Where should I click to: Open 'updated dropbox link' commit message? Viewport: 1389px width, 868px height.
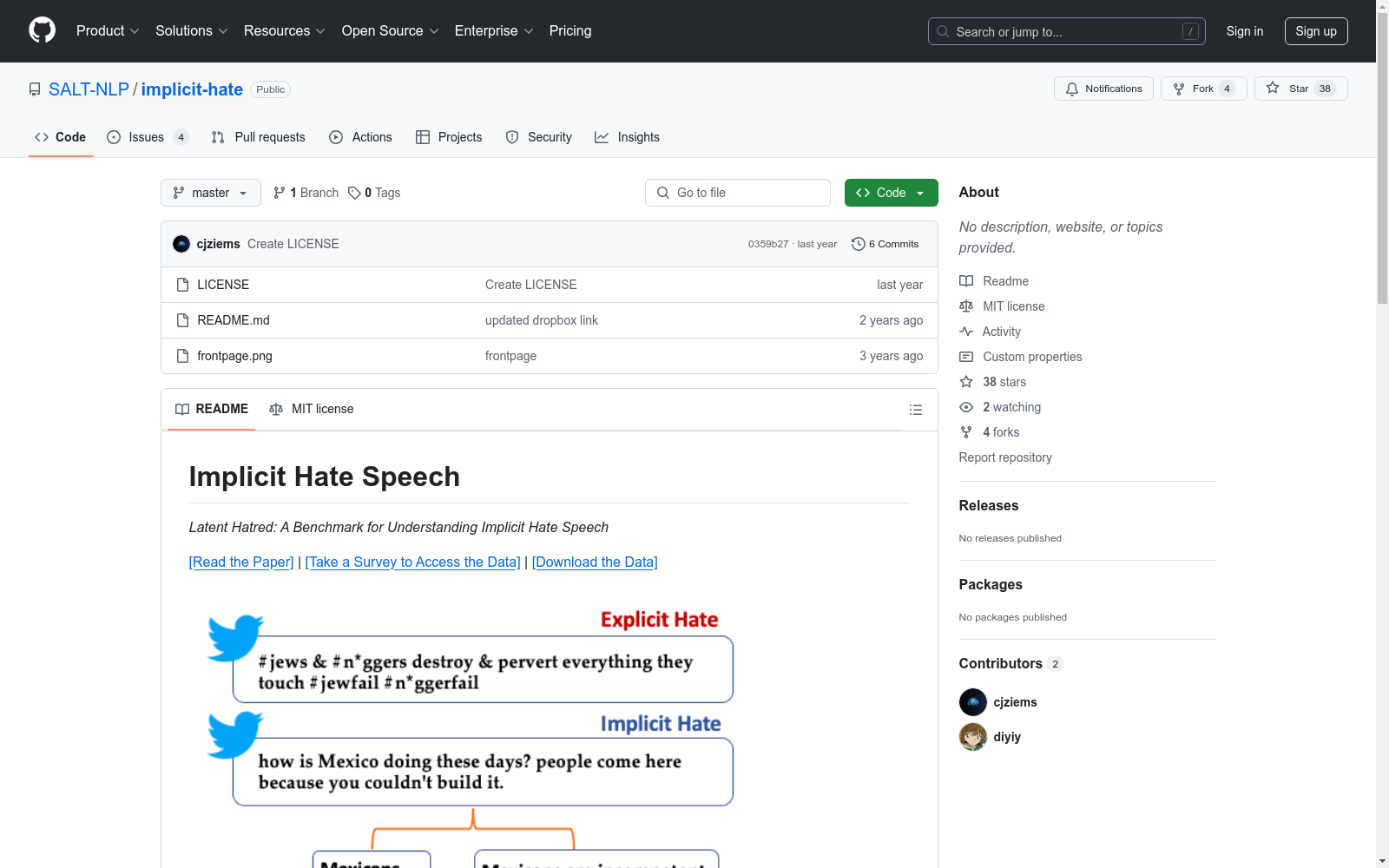542,320
